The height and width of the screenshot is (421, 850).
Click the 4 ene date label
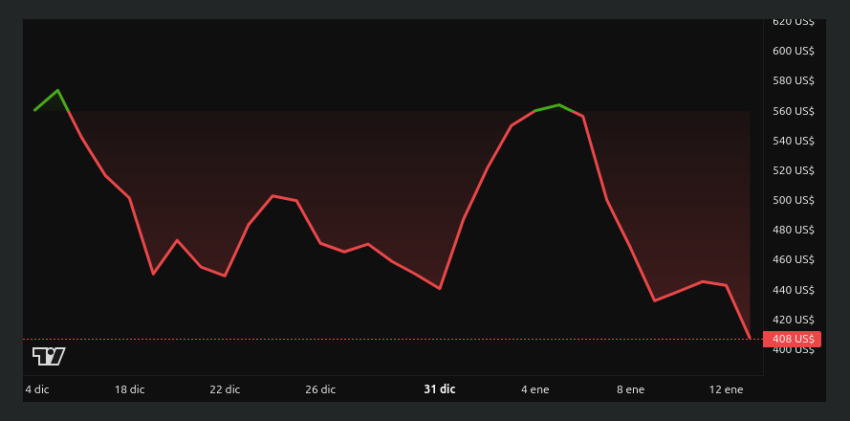click(x=536, y=390)
